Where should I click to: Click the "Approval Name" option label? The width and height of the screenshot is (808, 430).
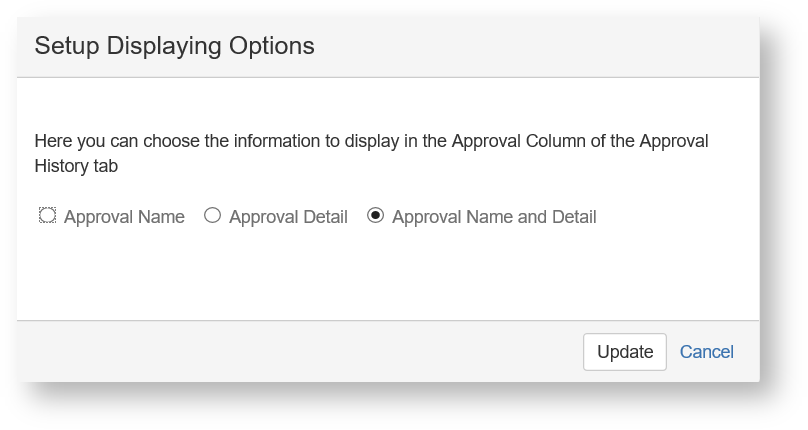(x=124, y=217)
